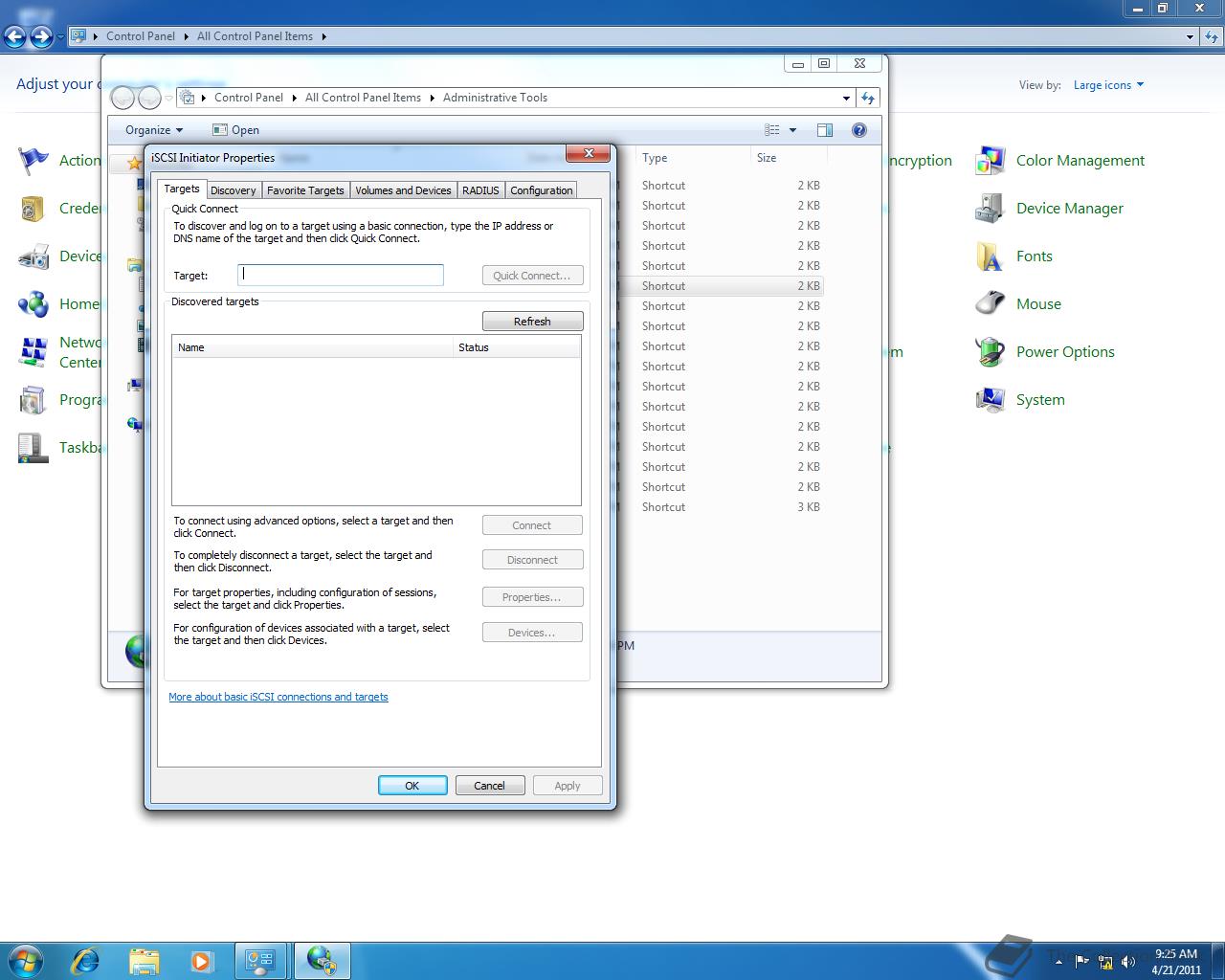Screen dimensions: 1225x980
Task: Open the Programs icon
Action: (33, 400)
